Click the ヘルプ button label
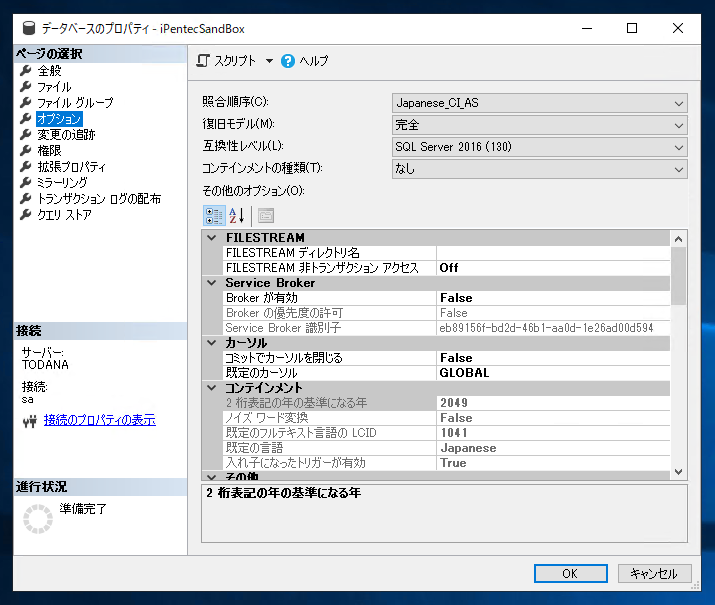Image resolution: width=715 pixels, height=605 pixels. [x=314, y=61]
